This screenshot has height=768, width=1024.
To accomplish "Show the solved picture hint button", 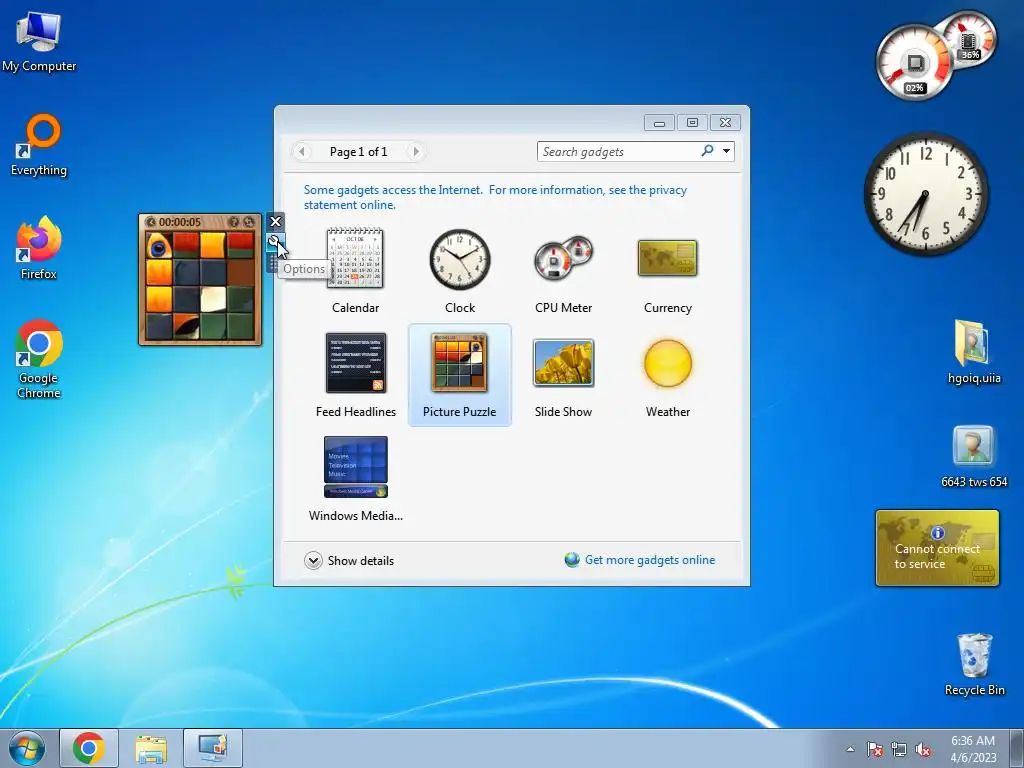I will tap(234, 222).
